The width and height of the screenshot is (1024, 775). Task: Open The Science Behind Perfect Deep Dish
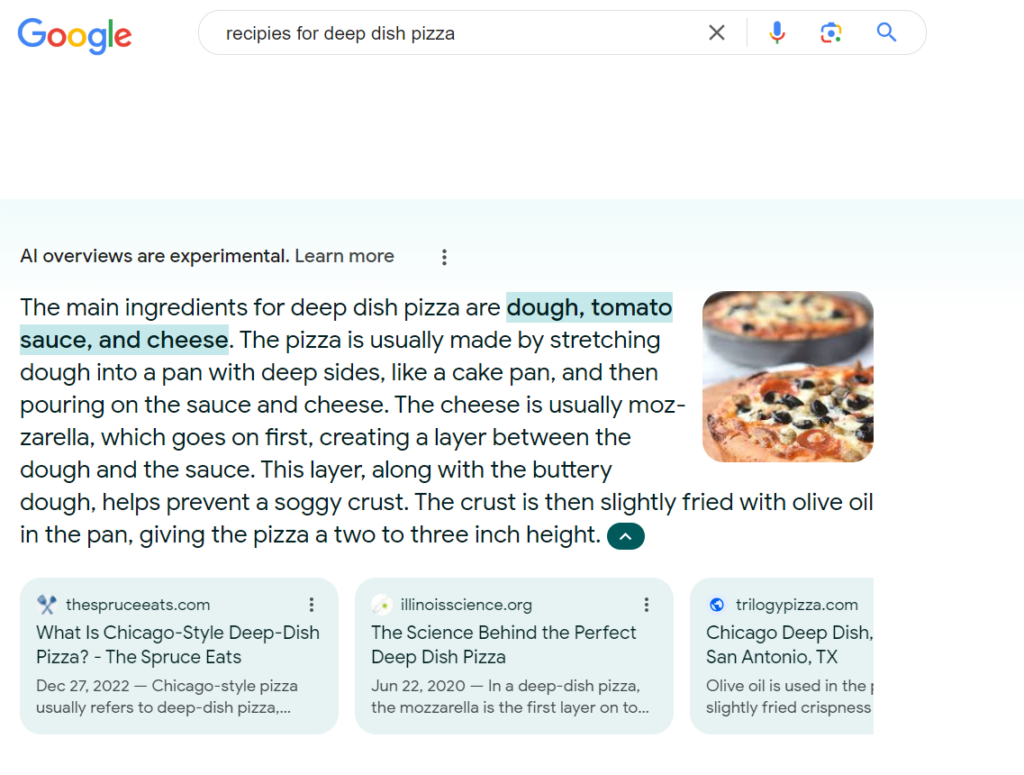(503, 645)
